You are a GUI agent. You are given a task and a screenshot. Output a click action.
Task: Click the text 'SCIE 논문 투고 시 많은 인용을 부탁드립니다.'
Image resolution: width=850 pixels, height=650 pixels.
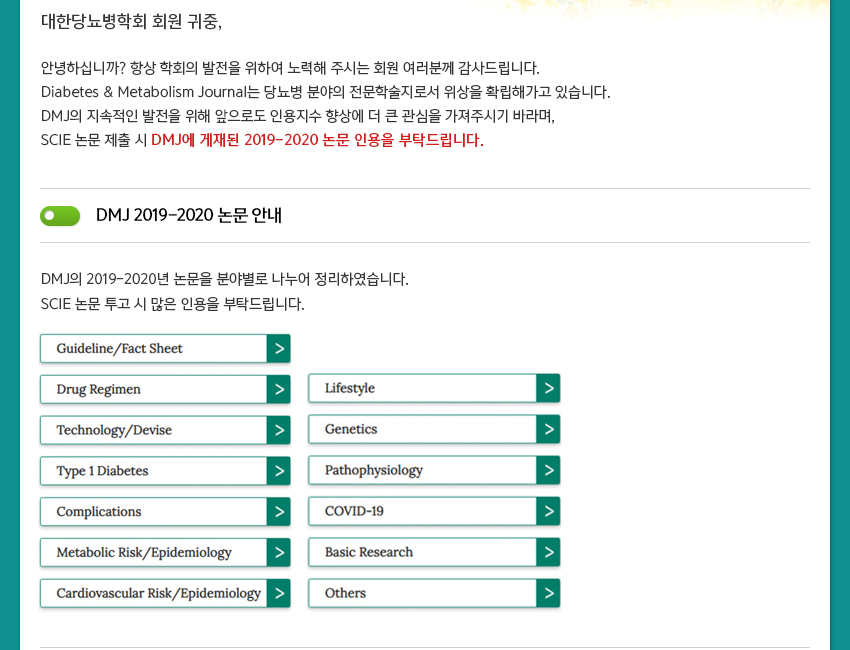click(172, 304)
